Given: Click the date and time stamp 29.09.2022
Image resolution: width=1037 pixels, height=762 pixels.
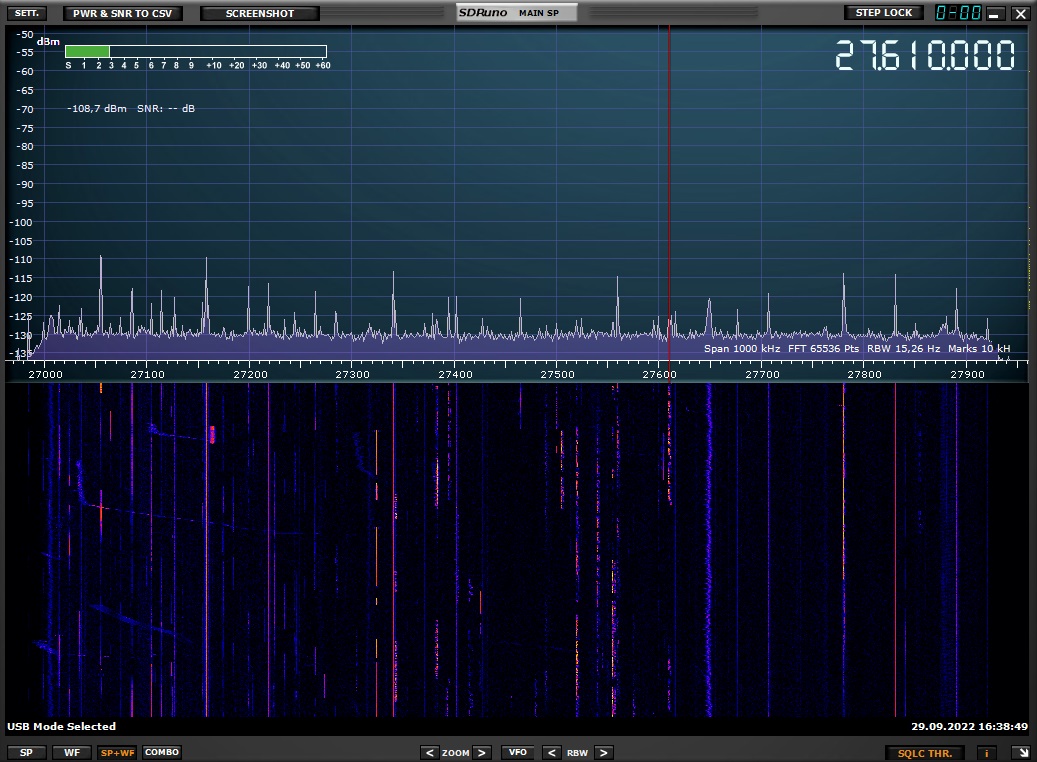Looking at the screenshot, I should point(970,726).
